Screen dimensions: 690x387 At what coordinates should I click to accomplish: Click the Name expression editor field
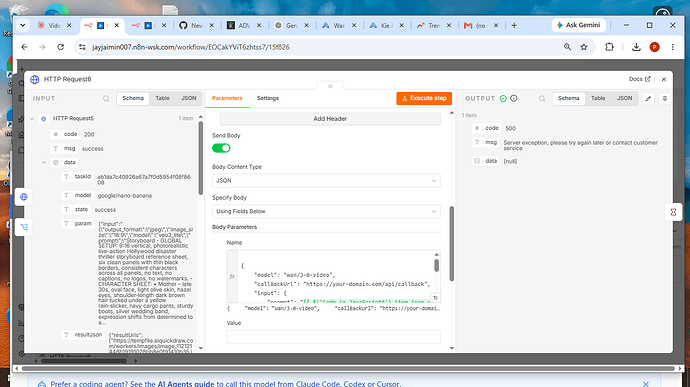[334, 276]
